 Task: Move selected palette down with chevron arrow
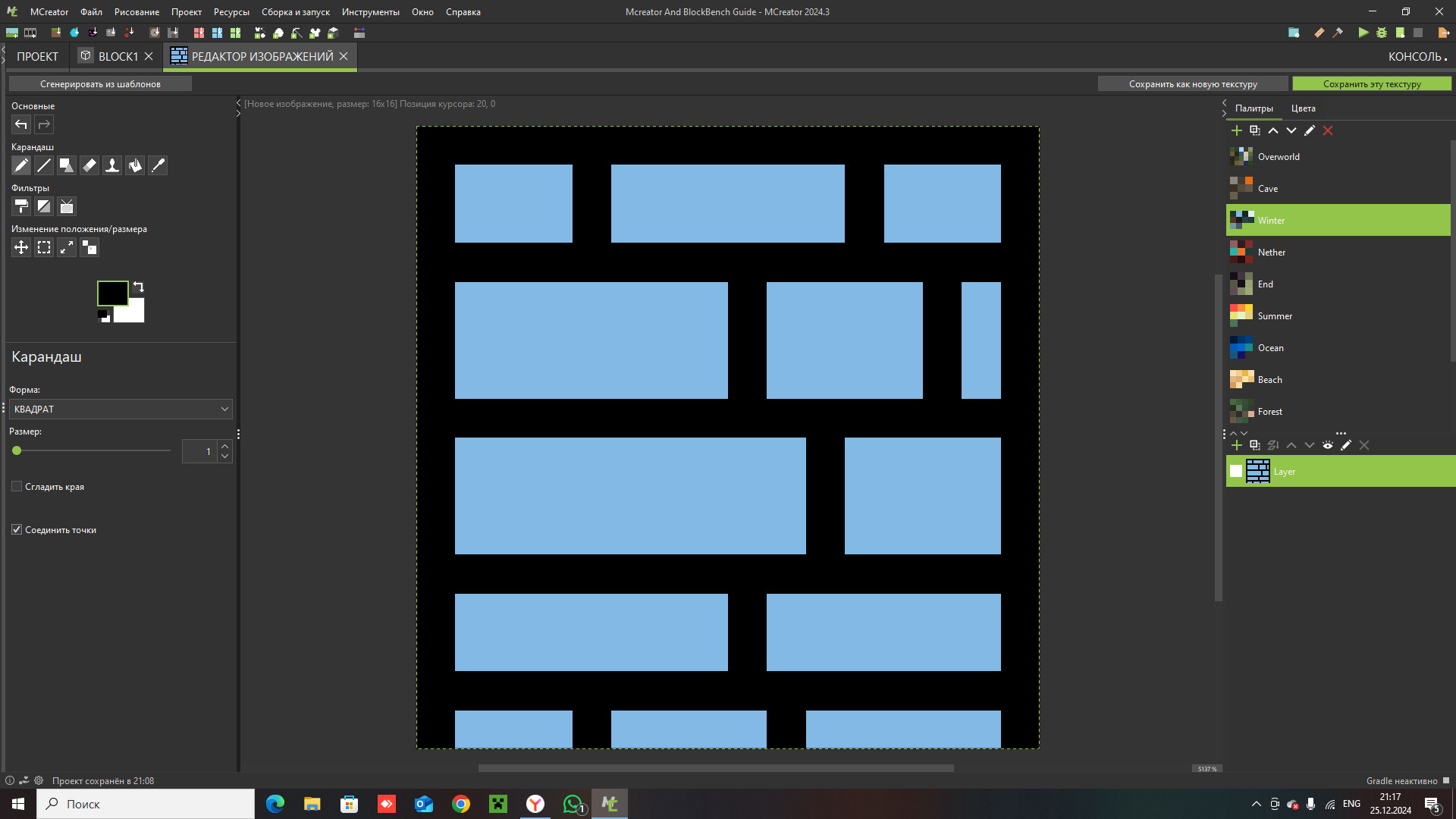[x=1291, y=130]
